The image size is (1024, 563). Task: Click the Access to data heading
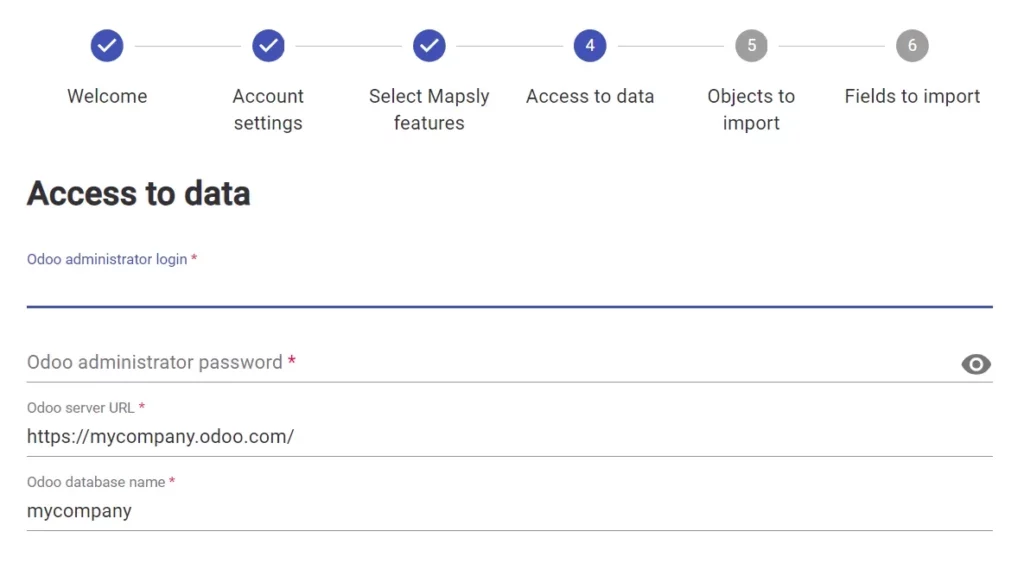[x=138, y=193]
